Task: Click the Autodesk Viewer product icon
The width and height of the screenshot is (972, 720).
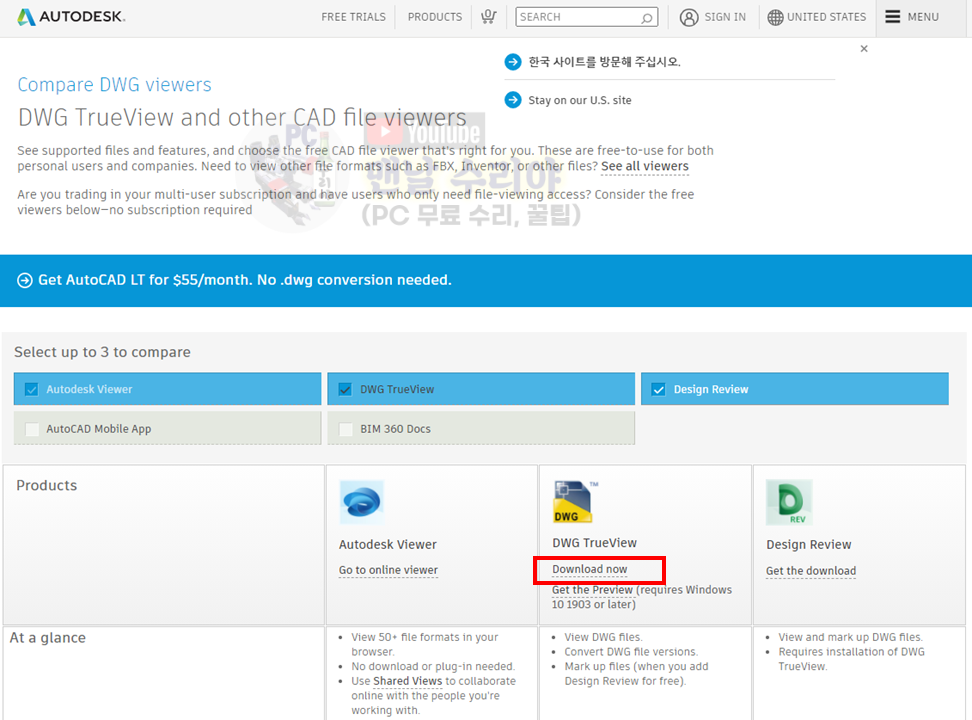Action: pos(362,502)
